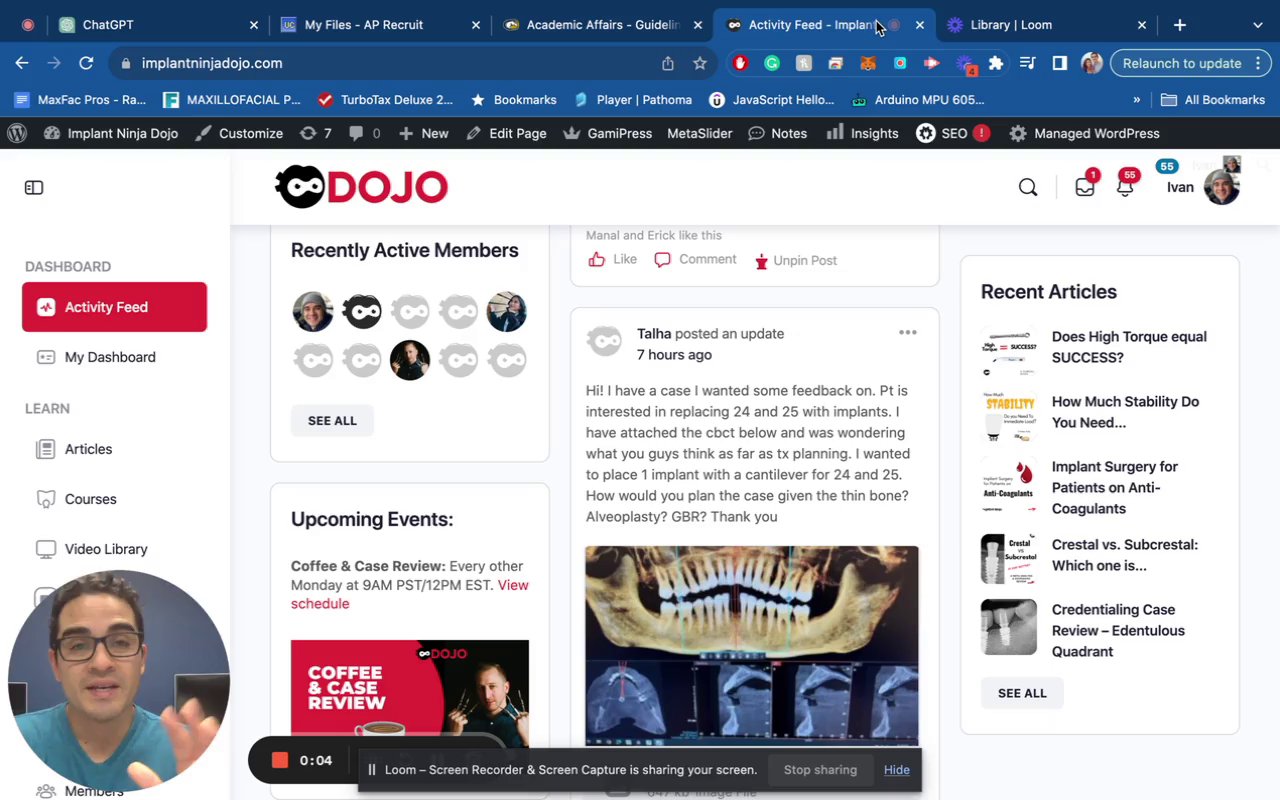Open article How Much Stability Do You Need
Screen dimensions: 1280x800
[1125, 412]
